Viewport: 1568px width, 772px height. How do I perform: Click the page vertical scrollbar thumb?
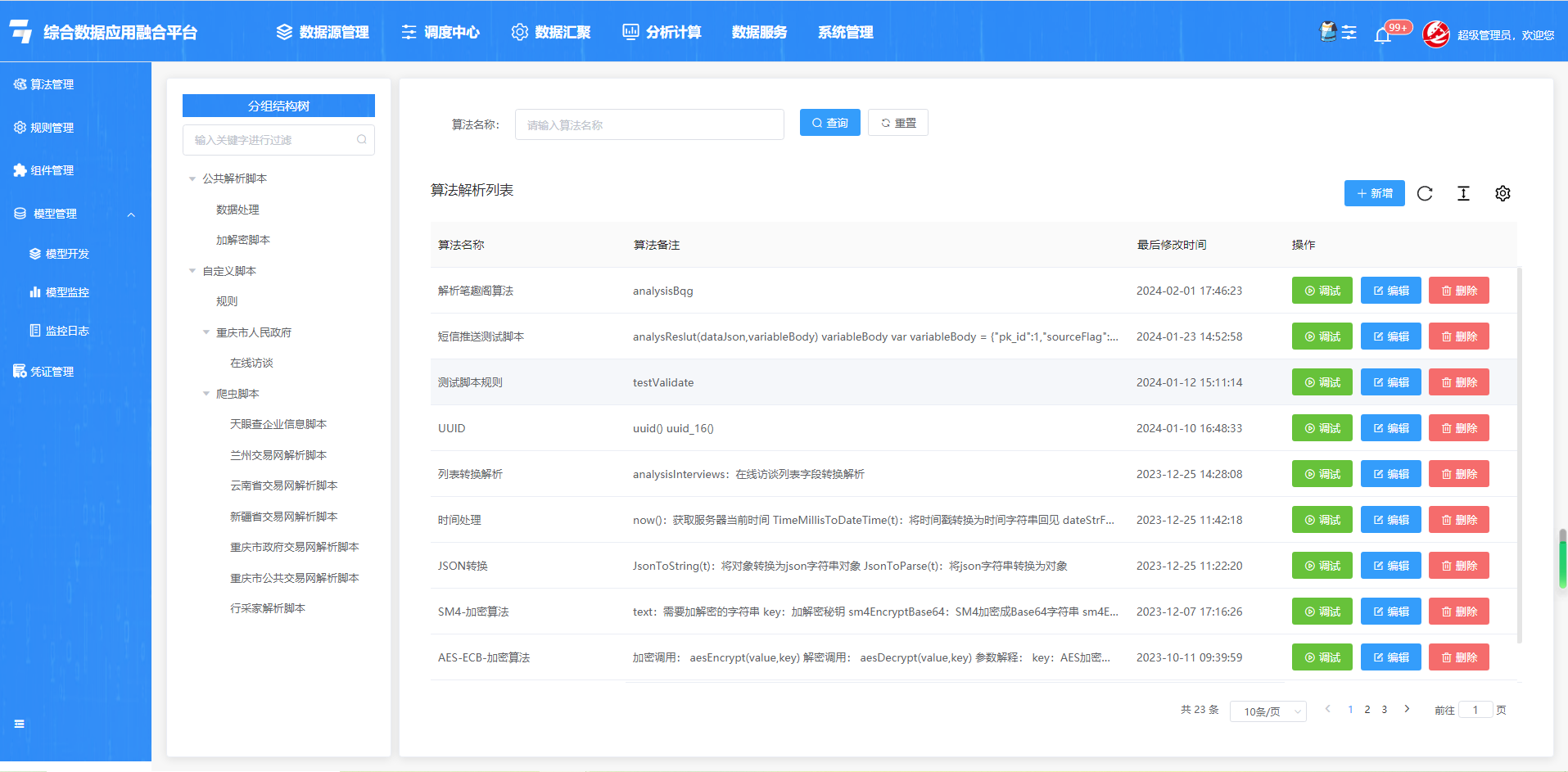point(1562,559)
